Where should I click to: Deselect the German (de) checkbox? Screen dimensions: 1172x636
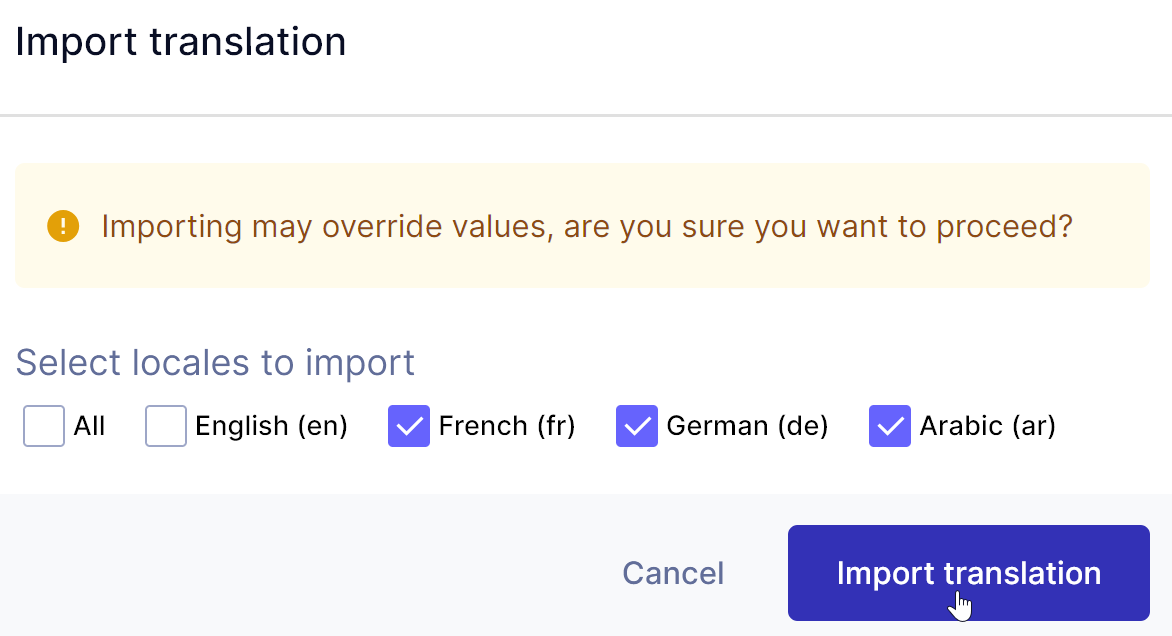pyautogui.click(x=637, y=426)
